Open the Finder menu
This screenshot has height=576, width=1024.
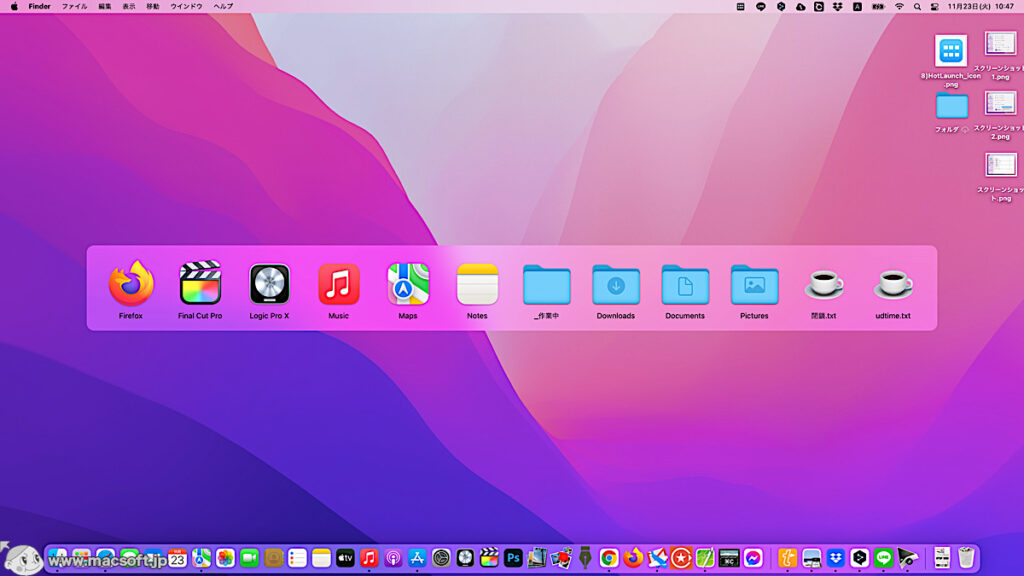(x=39, y=7)
